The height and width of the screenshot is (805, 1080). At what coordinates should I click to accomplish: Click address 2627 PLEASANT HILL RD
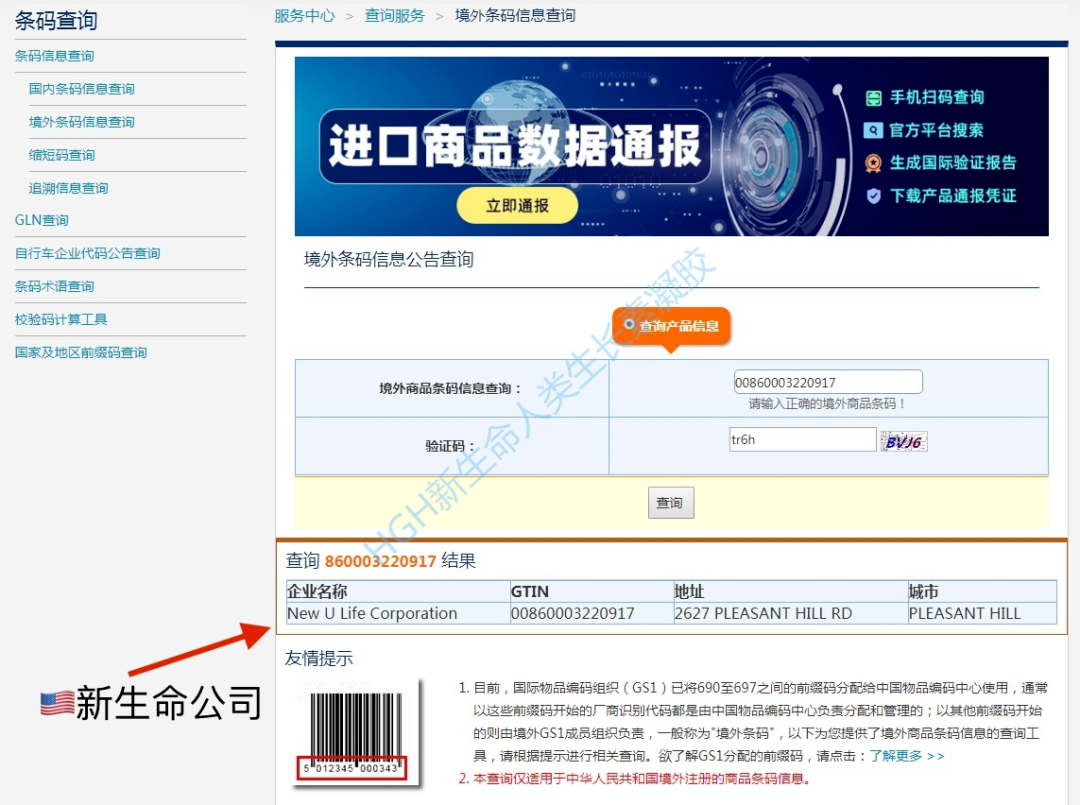[x=791, y=614]
